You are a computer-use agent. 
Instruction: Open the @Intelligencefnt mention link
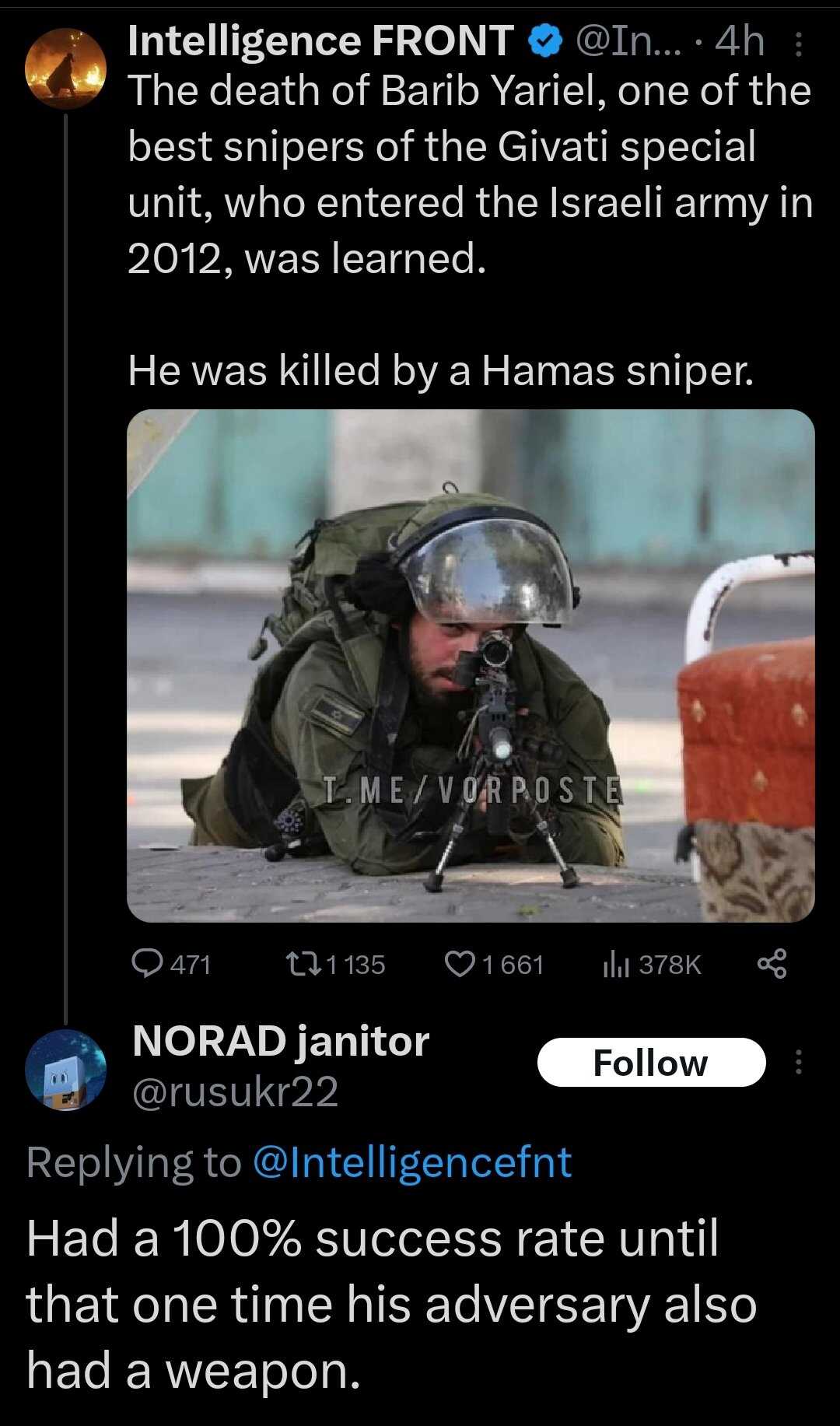(412, 1163)
